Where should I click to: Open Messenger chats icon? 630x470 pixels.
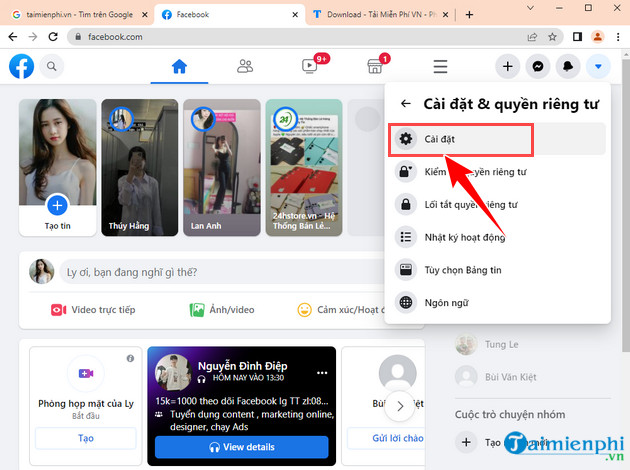[538, 66]
